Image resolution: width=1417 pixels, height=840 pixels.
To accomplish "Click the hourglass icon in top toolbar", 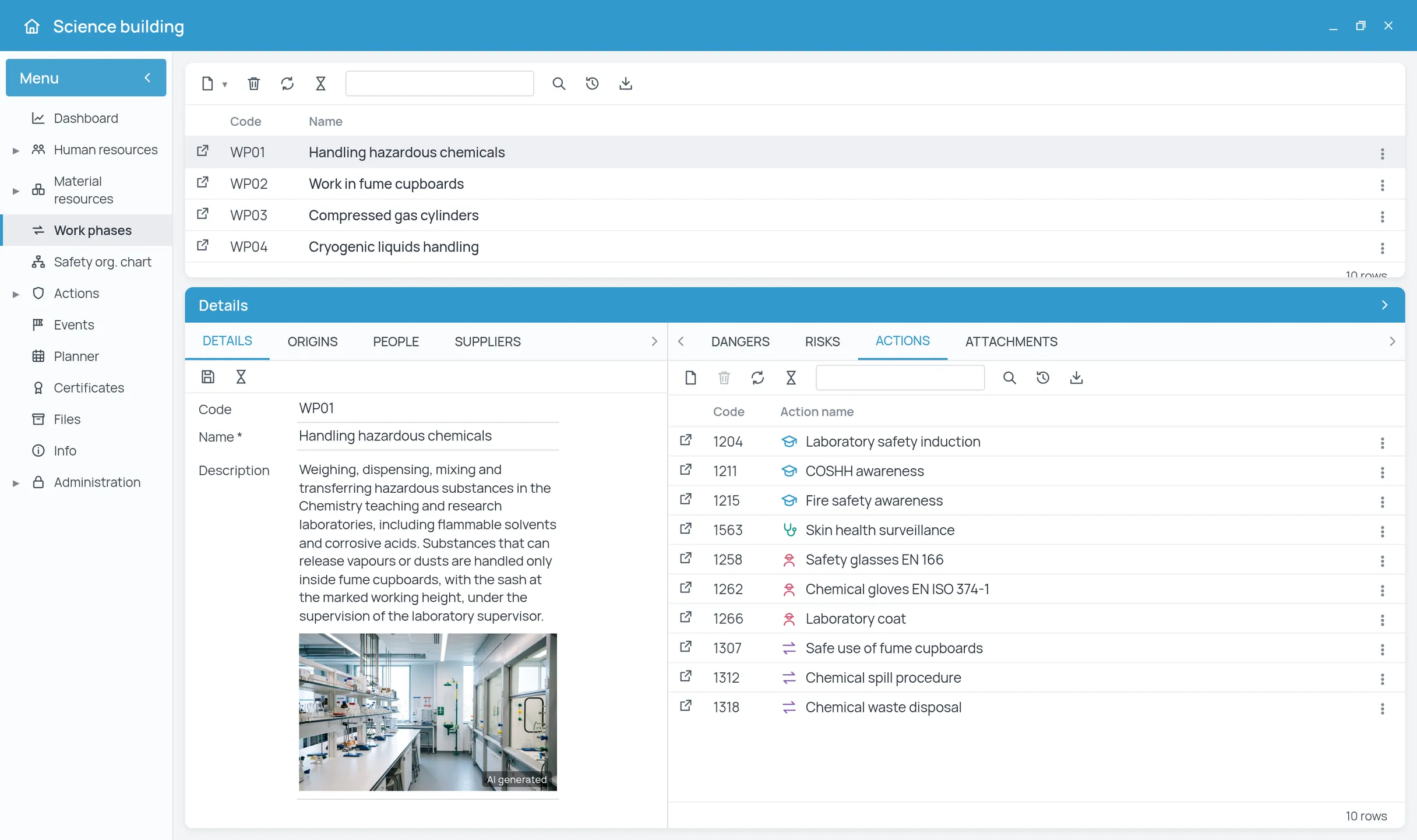I will coord(320,84).
